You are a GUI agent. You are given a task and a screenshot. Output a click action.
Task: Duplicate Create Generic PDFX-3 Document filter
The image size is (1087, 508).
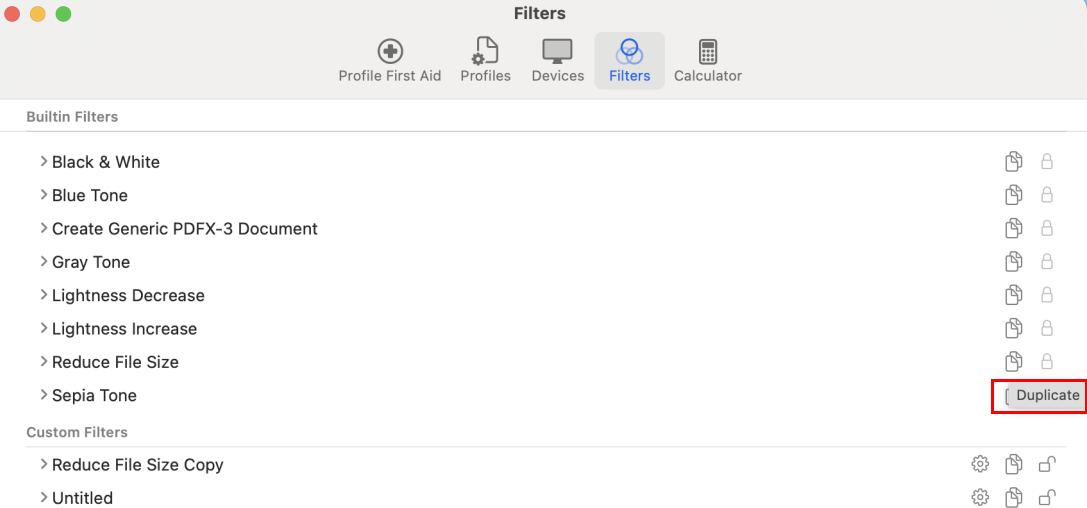point(1014,228)
